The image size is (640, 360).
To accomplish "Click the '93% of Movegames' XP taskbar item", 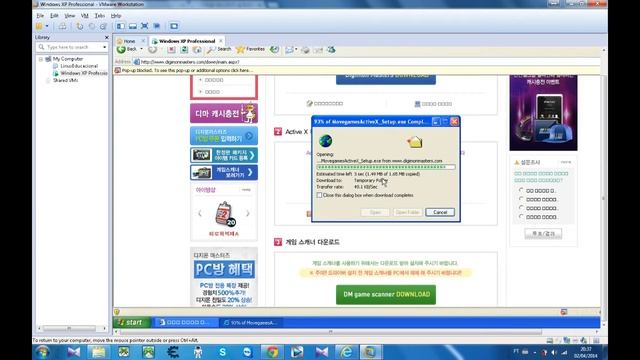I will coord(250,322).
